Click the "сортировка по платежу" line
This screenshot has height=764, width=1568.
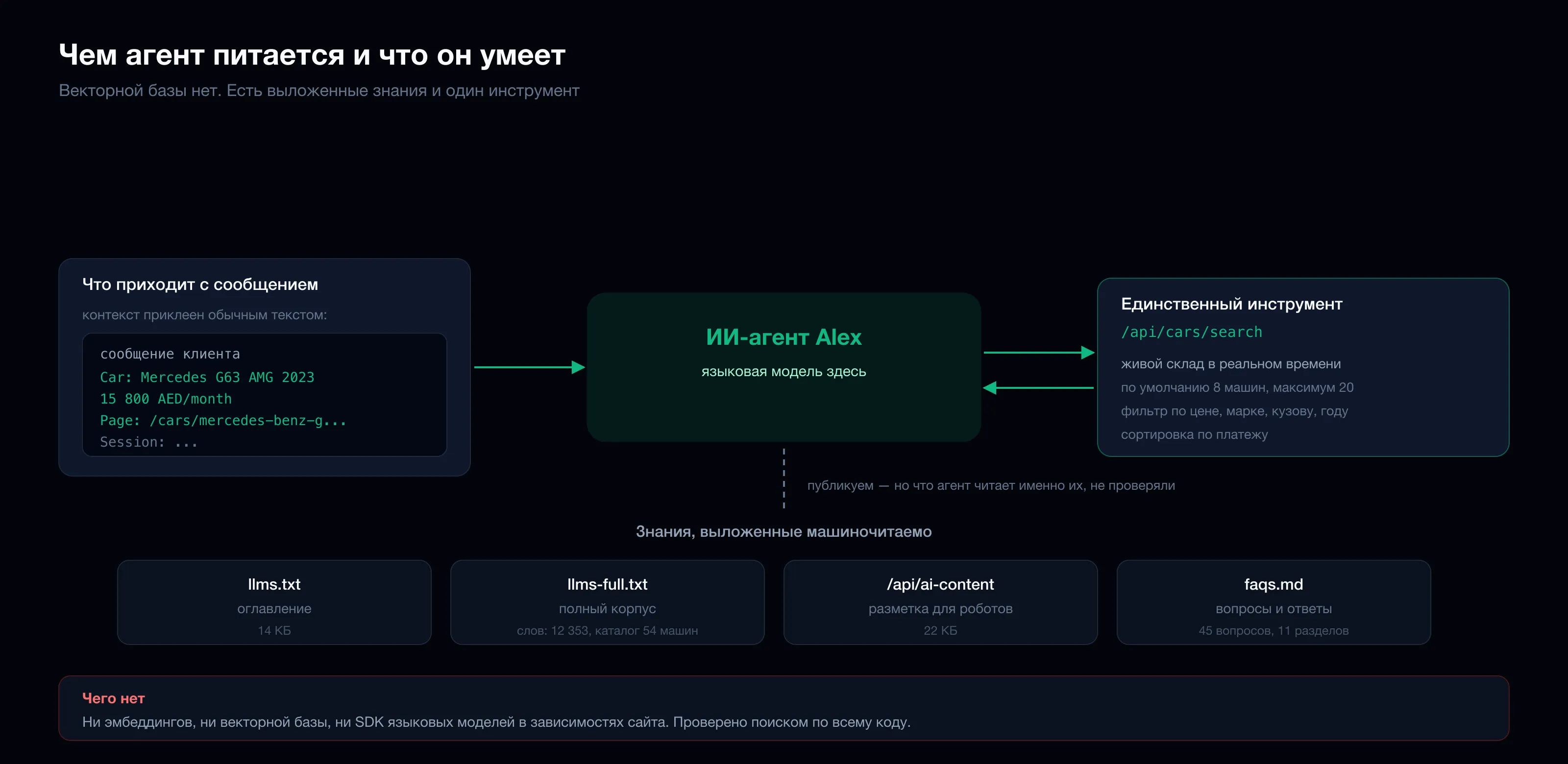(x=1194, y=434)
